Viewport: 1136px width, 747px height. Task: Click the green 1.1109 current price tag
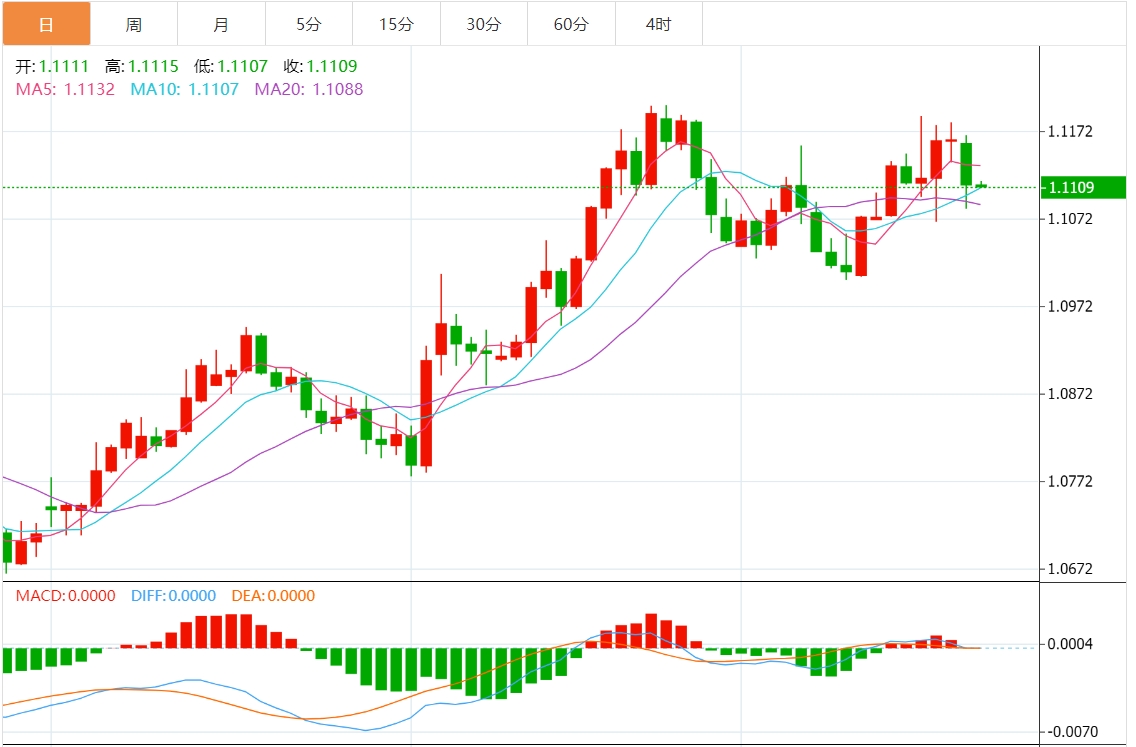[1082, 188]
